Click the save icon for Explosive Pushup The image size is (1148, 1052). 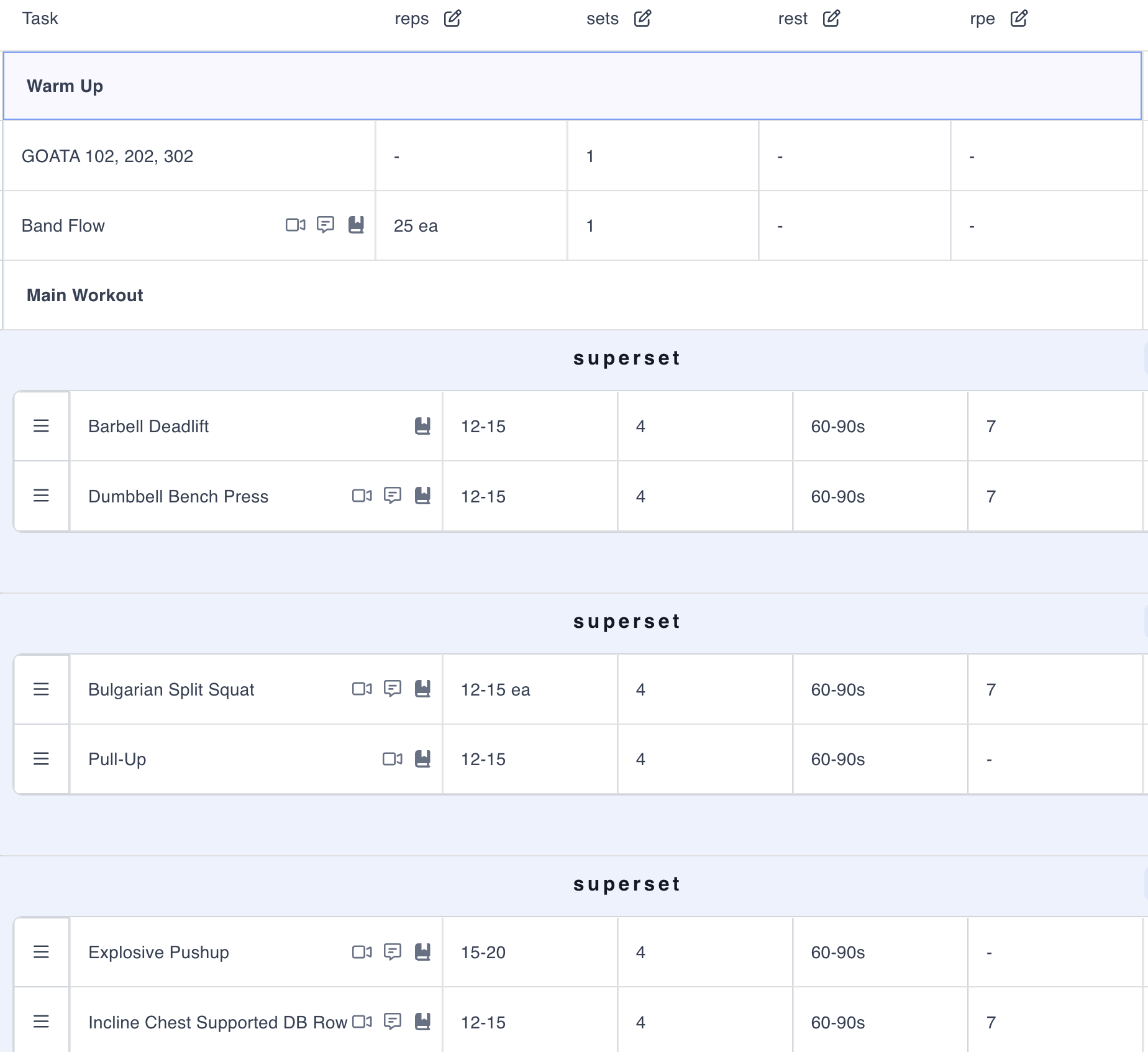pos(422,952)
